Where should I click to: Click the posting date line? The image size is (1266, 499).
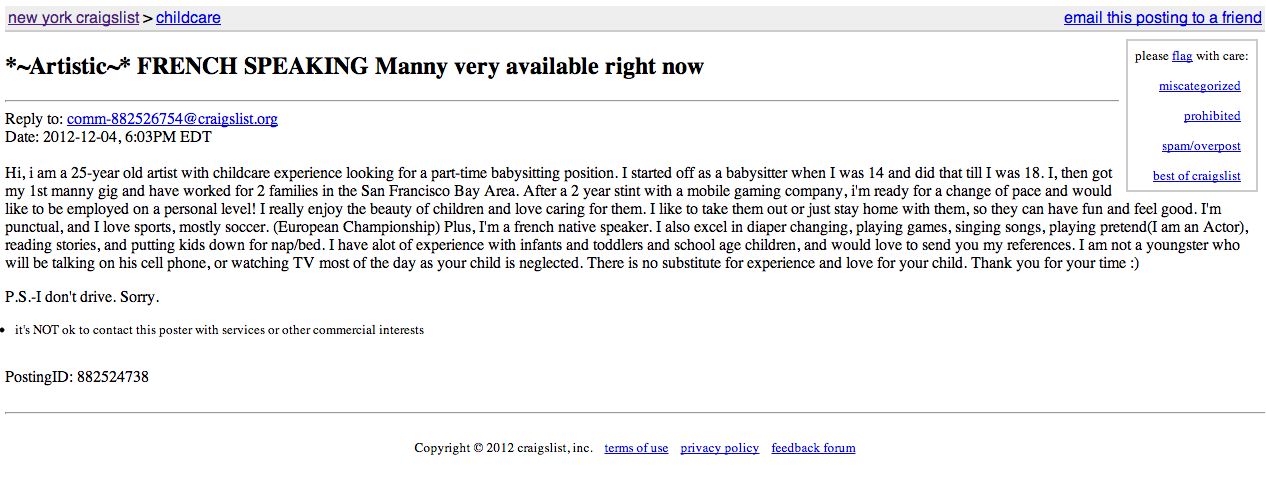(108, 137)
